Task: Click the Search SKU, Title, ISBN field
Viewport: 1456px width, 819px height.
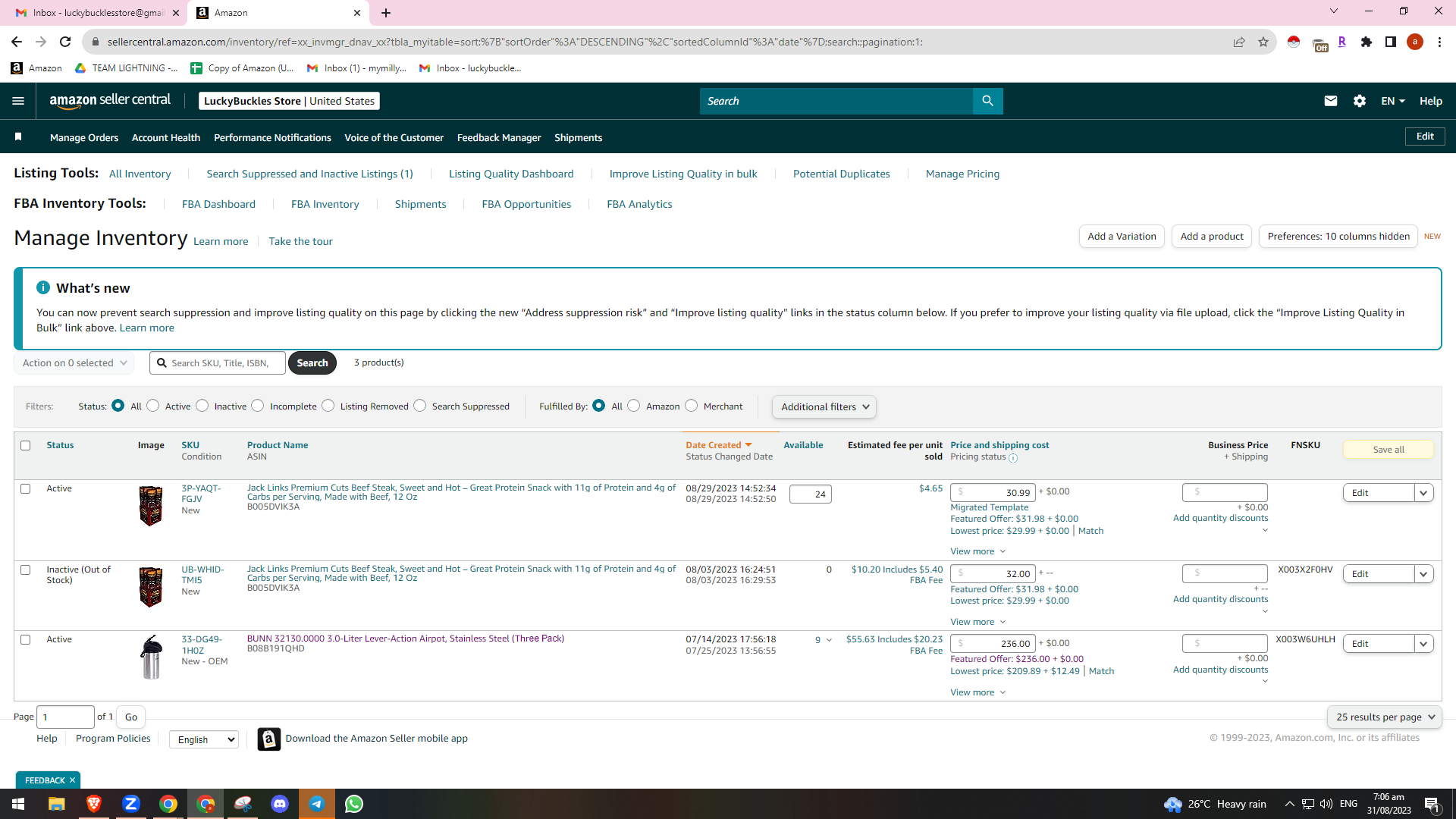Action: (218, 363)
